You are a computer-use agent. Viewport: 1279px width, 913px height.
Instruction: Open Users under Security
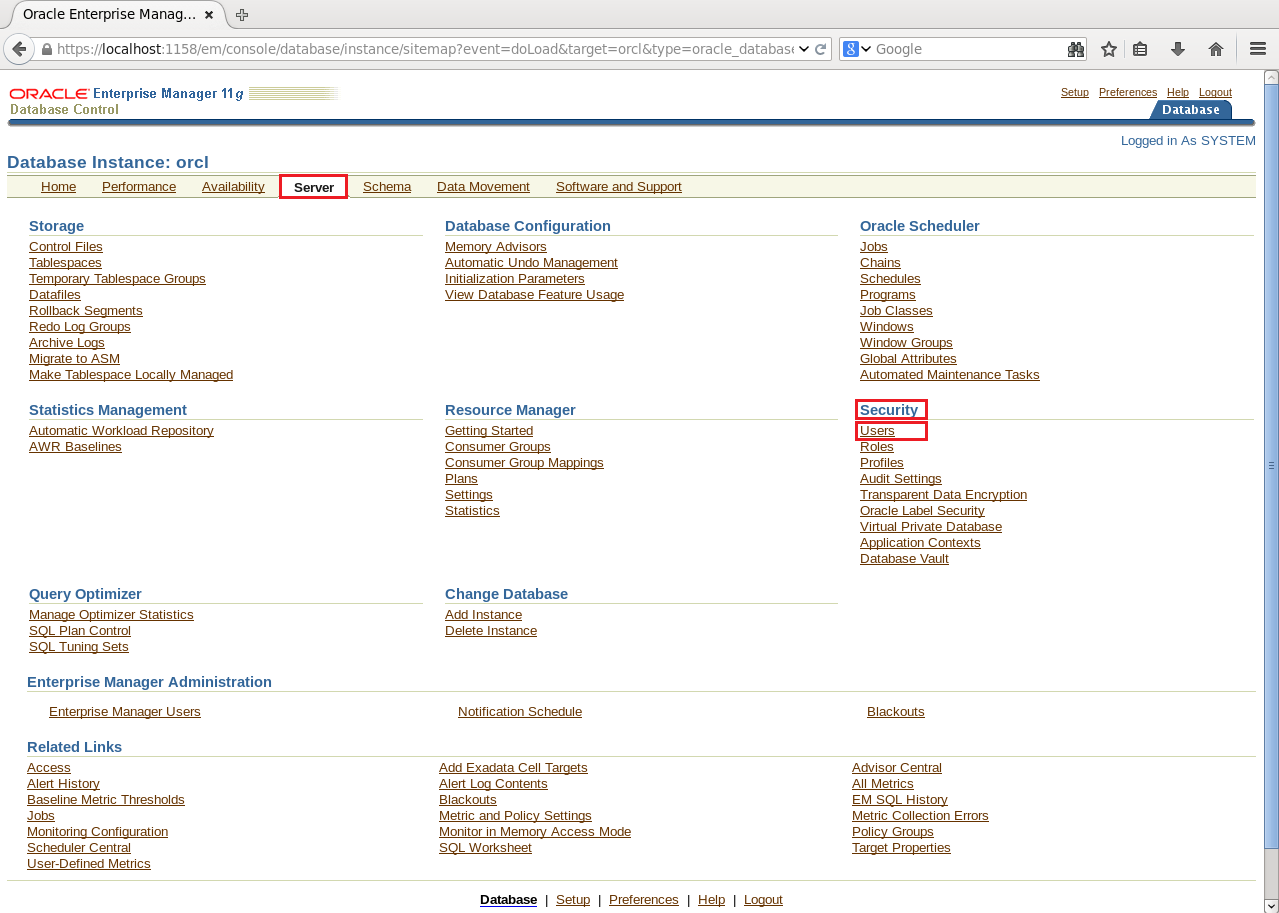coord(877,431)
